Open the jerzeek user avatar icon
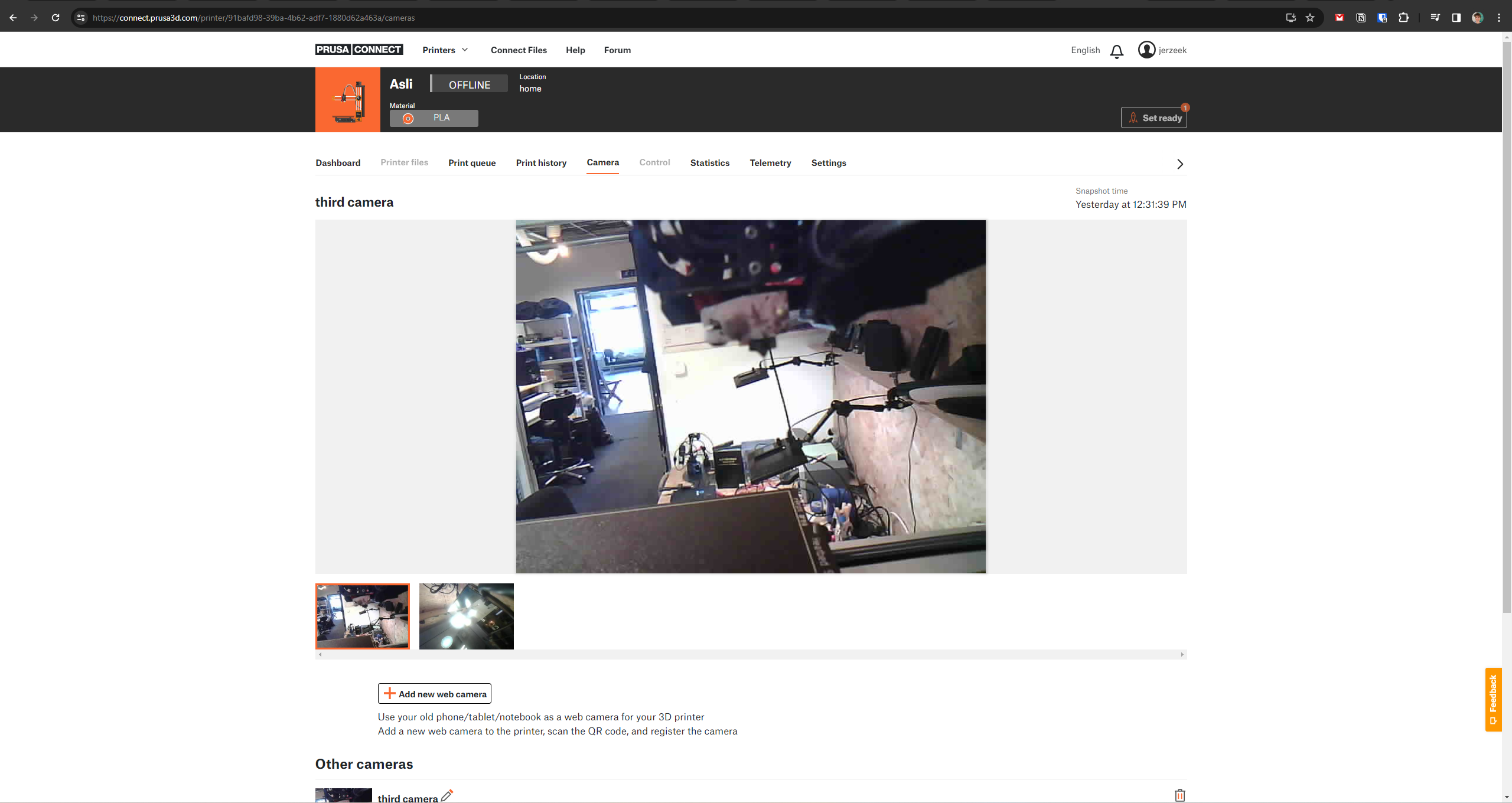Screen dimensions: 1512x803 [1146, 50]
